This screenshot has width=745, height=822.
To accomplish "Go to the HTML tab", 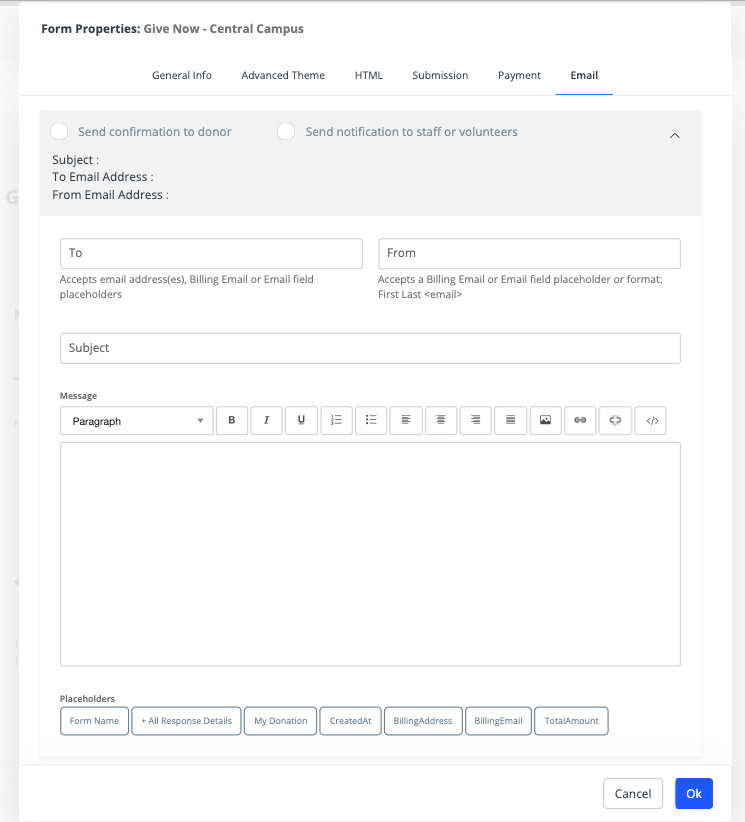I will (x=369, y=75).
